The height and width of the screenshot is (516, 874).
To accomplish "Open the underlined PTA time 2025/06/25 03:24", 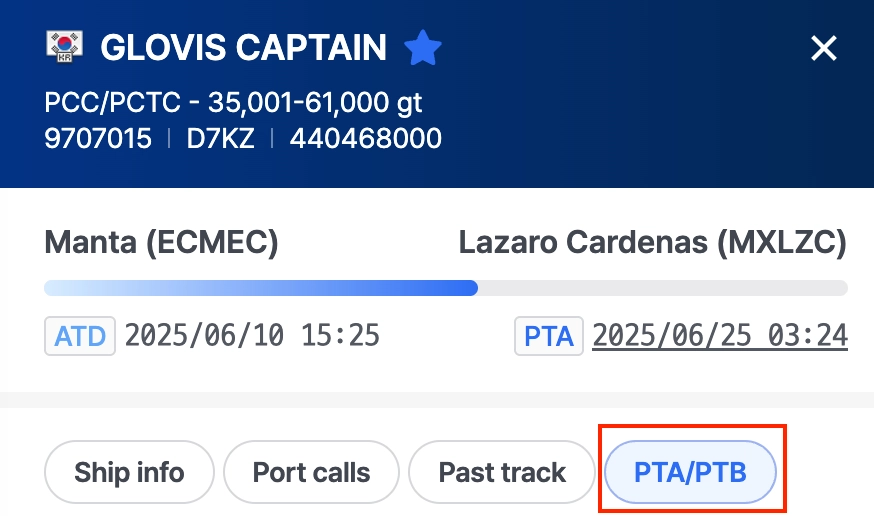I will click(x=720, y=335).
